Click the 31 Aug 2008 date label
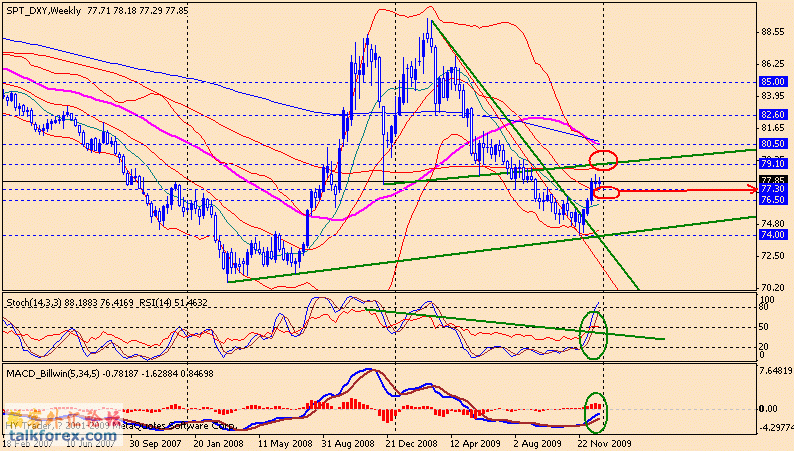The height and width of the screenshot is (451, 794). (348, 443)
